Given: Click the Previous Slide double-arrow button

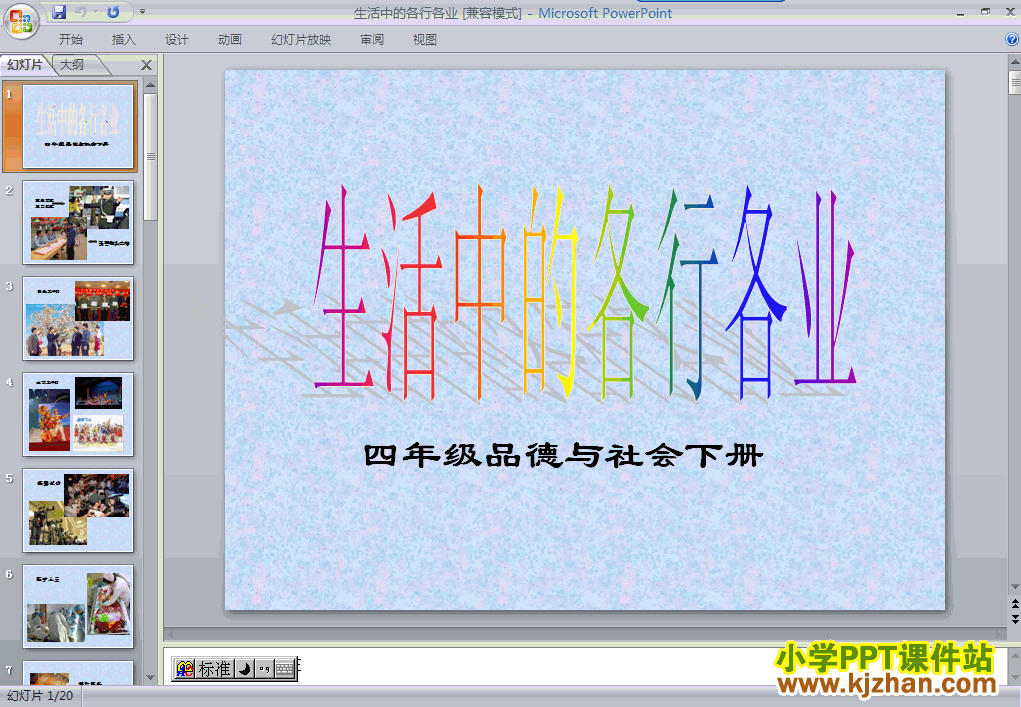Looking at the screenshot, I should (x=1014, y=603).
